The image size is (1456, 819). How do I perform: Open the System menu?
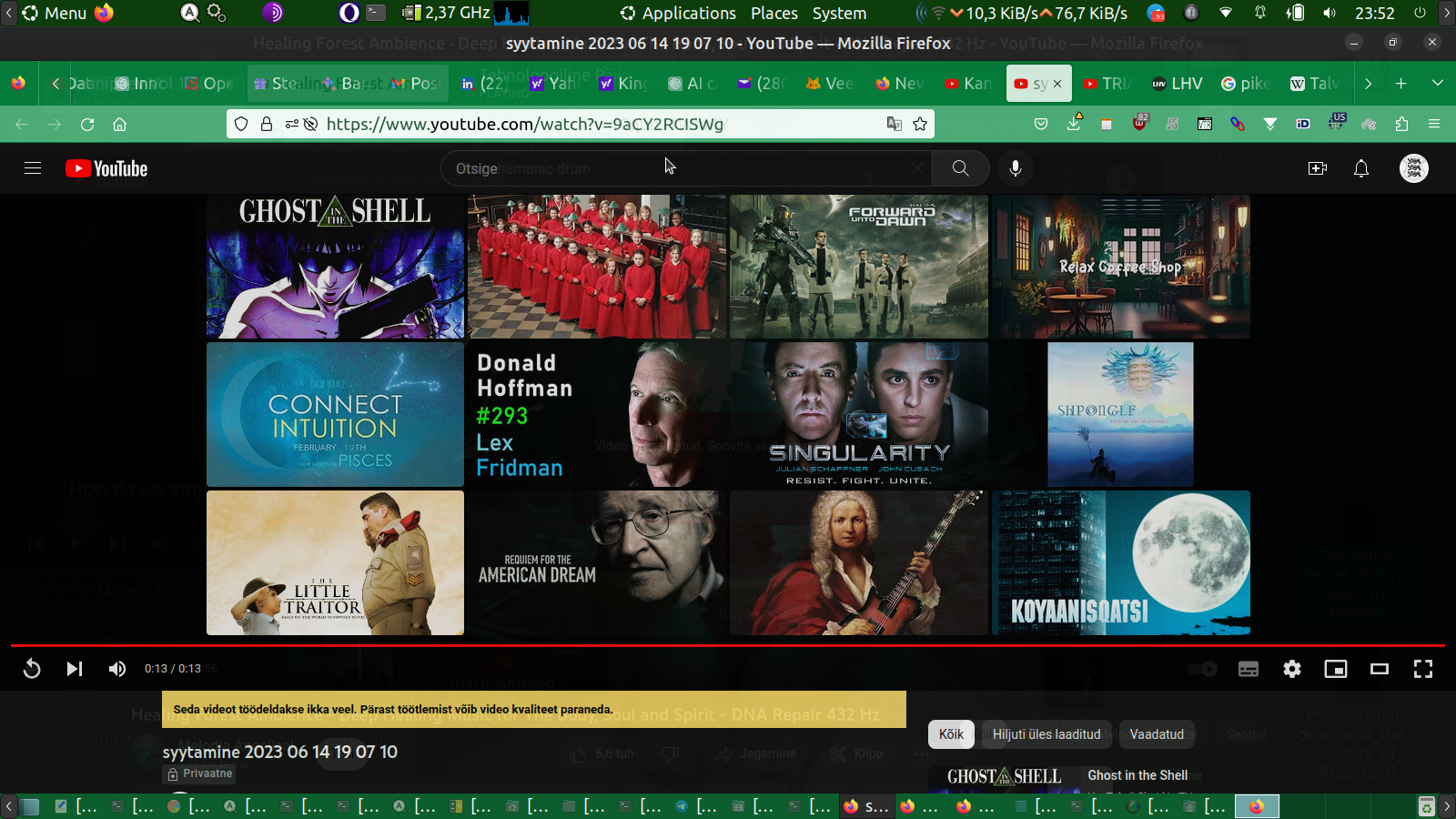point(839,14)
